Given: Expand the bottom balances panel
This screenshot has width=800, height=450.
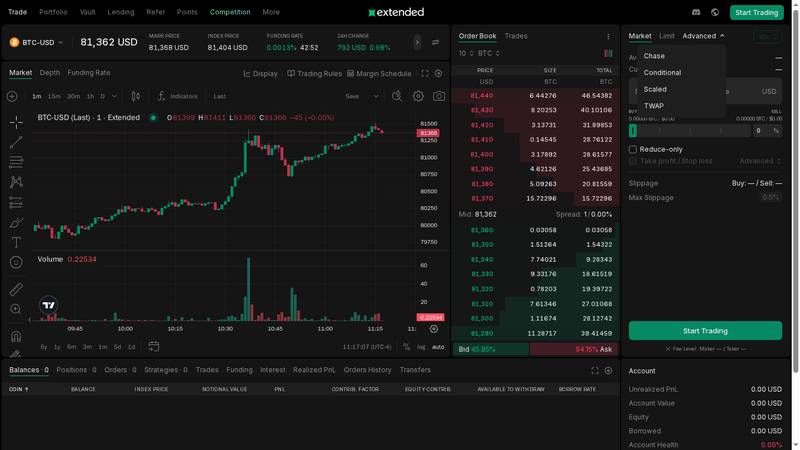Looking at the screenshot, I should (595, 370).
